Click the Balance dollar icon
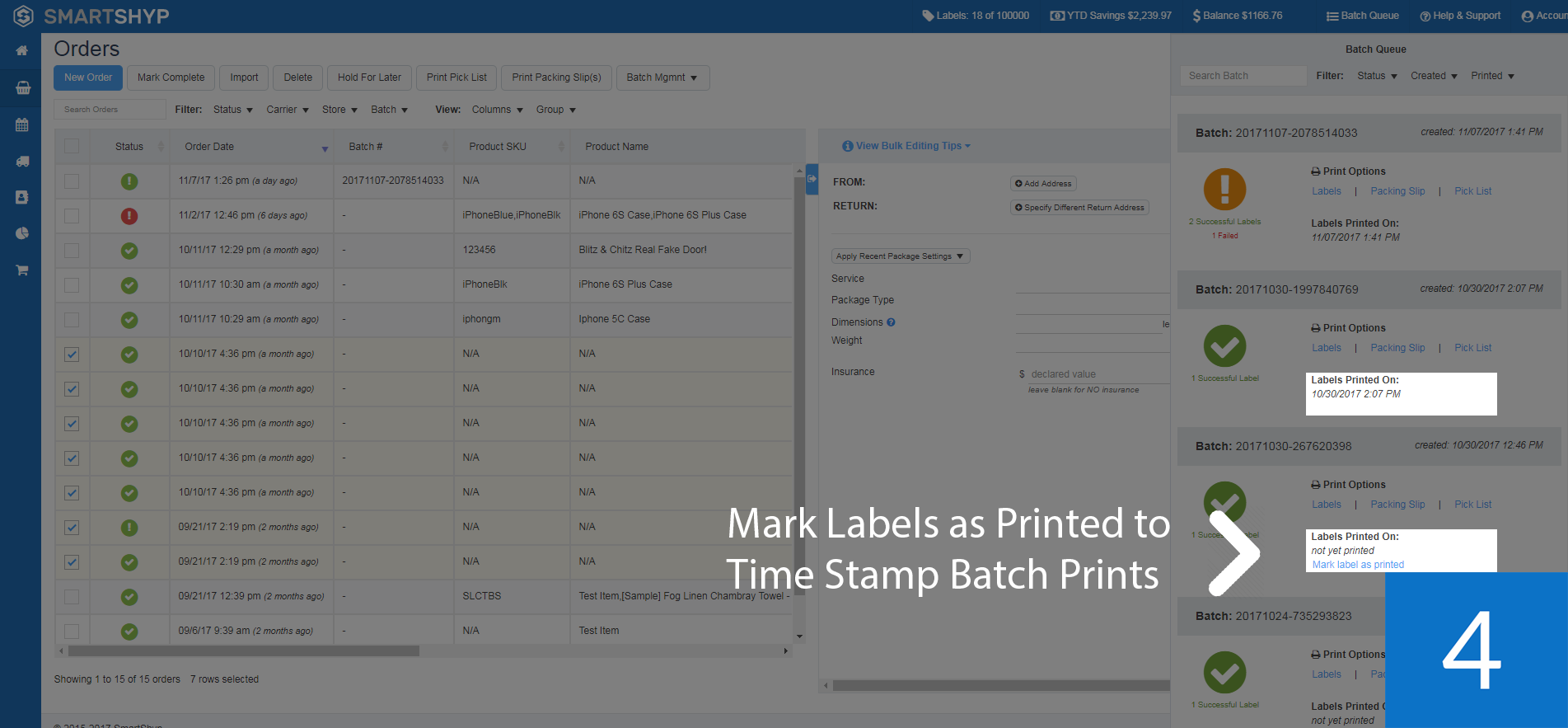 pos(1196,16)
